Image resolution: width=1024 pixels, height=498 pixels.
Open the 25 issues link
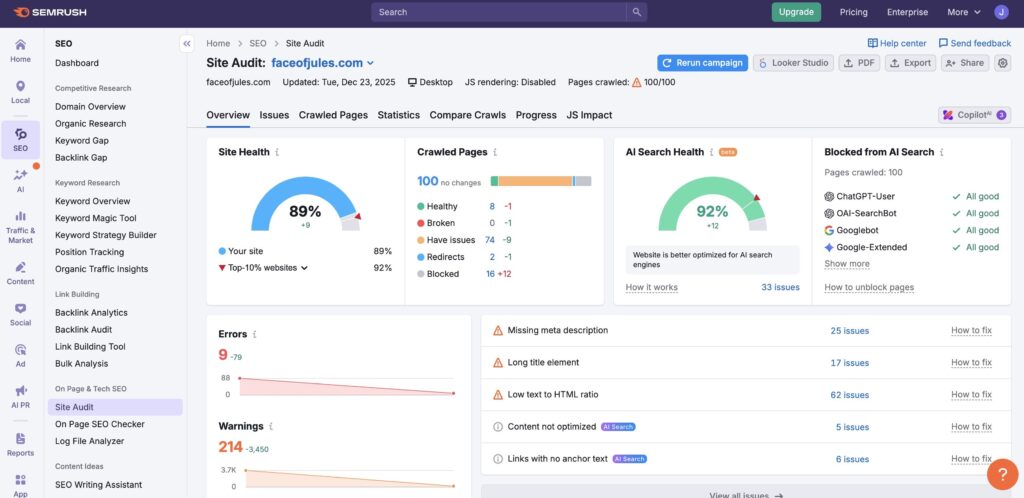tap(849, 331)
